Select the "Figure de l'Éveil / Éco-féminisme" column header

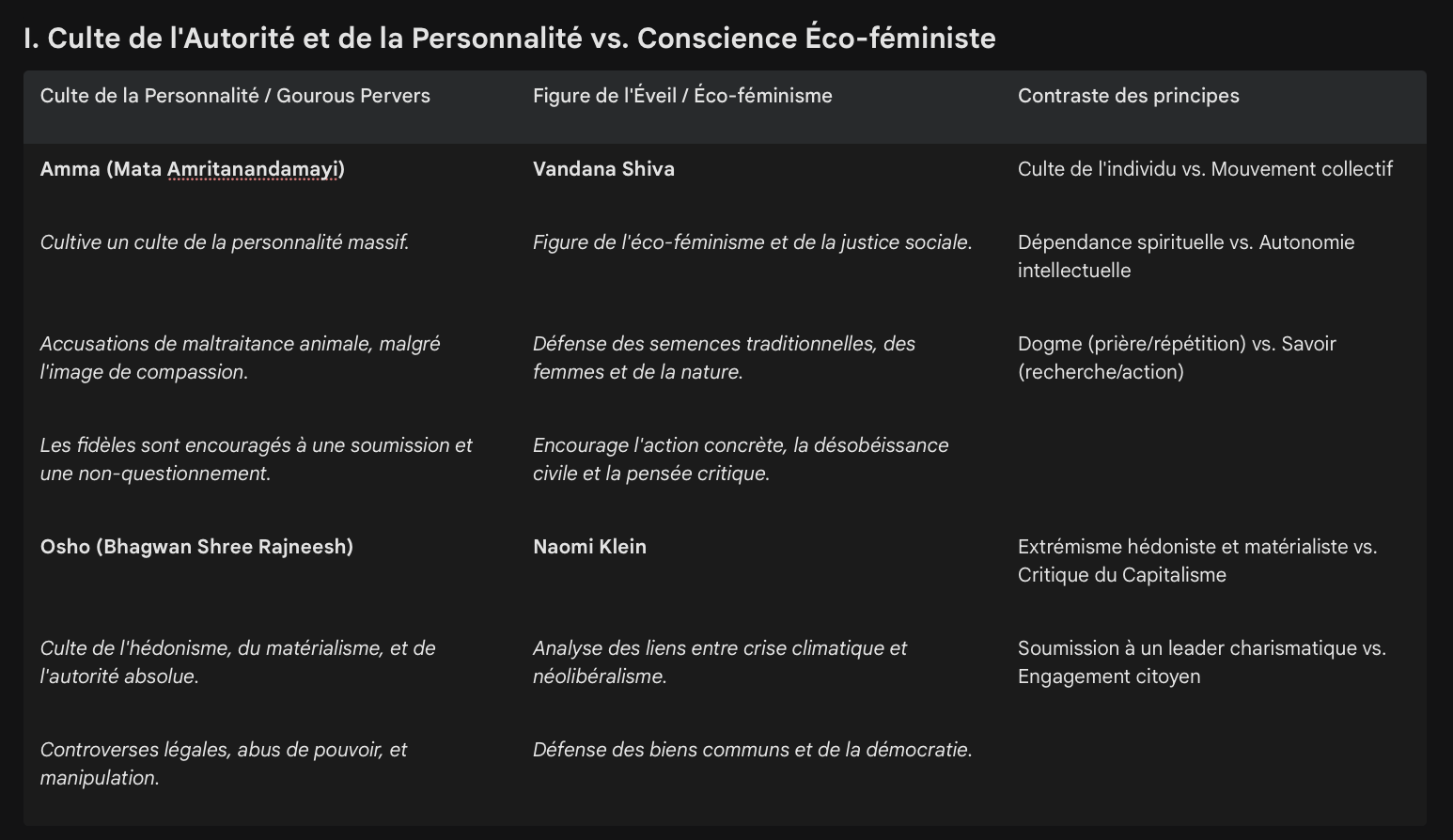tap(682, 96)
